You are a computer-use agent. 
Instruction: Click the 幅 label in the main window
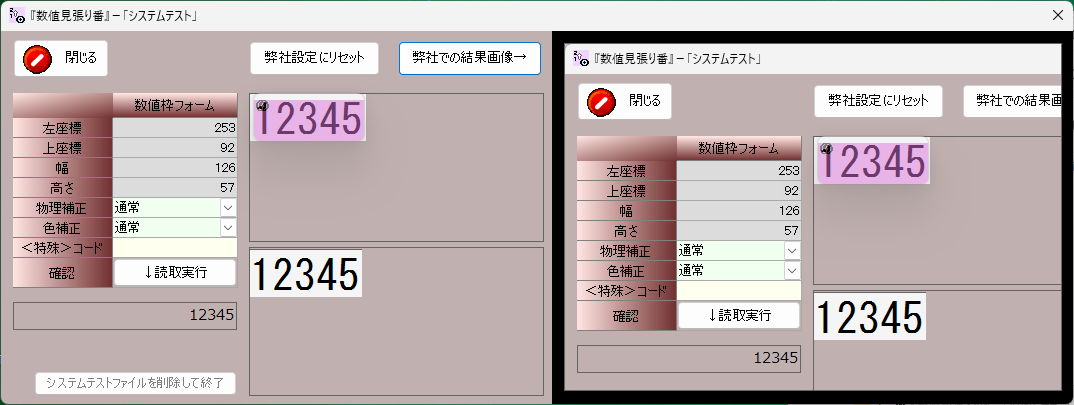62,167
